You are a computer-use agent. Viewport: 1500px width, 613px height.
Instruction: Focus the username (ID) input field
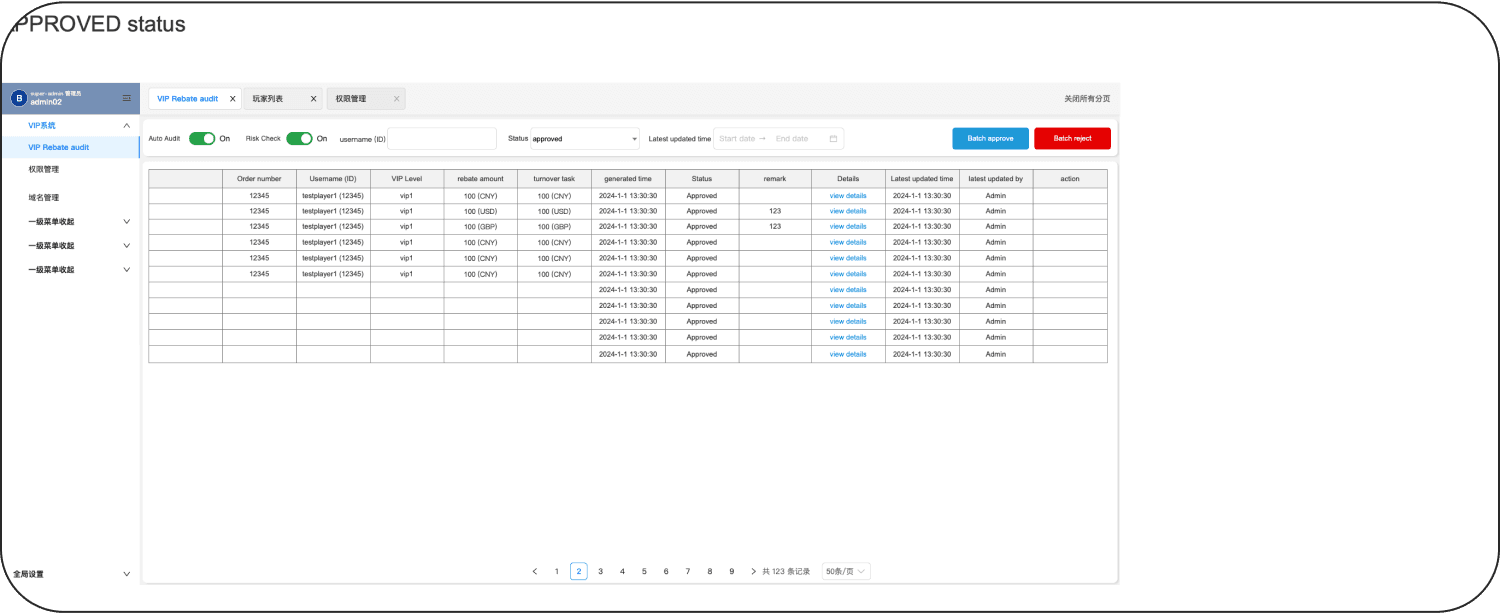coord(442,139)
